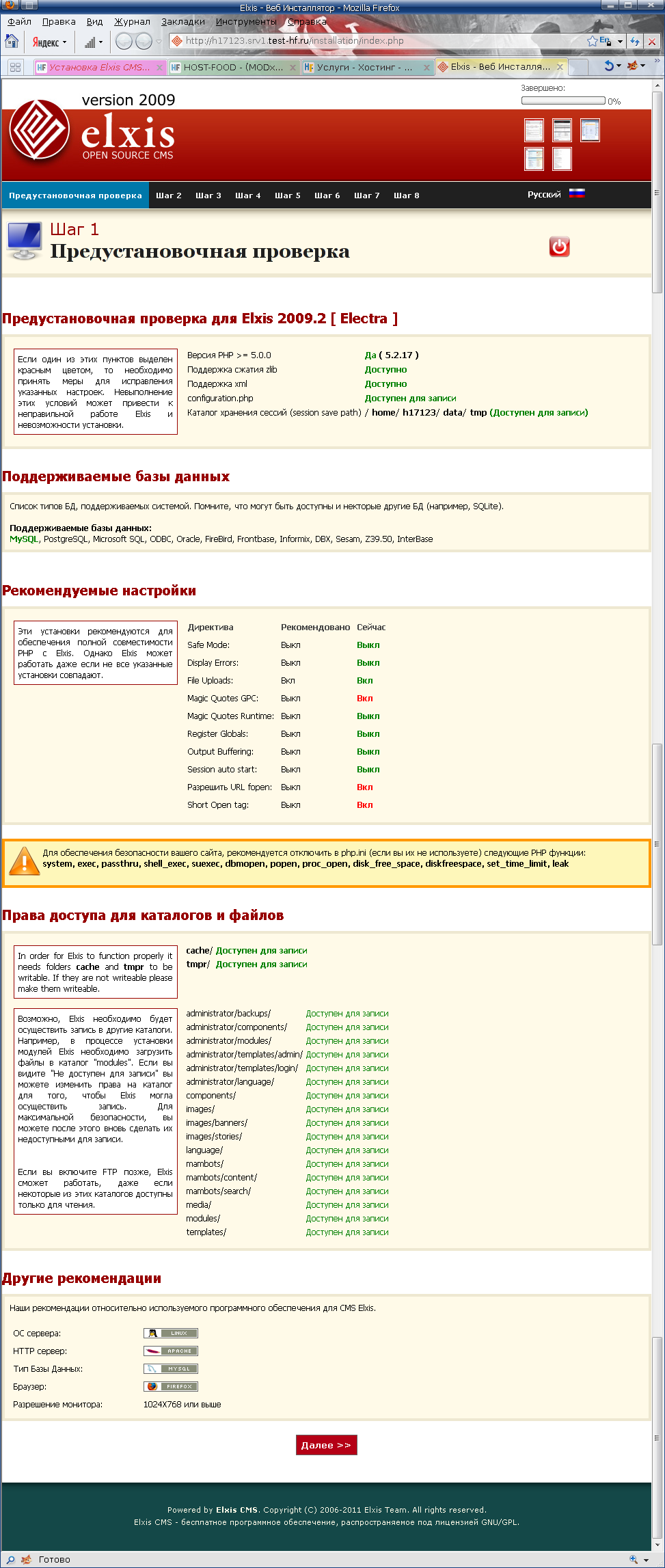
Task: Click the Elxis CMS footer link
Action: pos(236,1510)
